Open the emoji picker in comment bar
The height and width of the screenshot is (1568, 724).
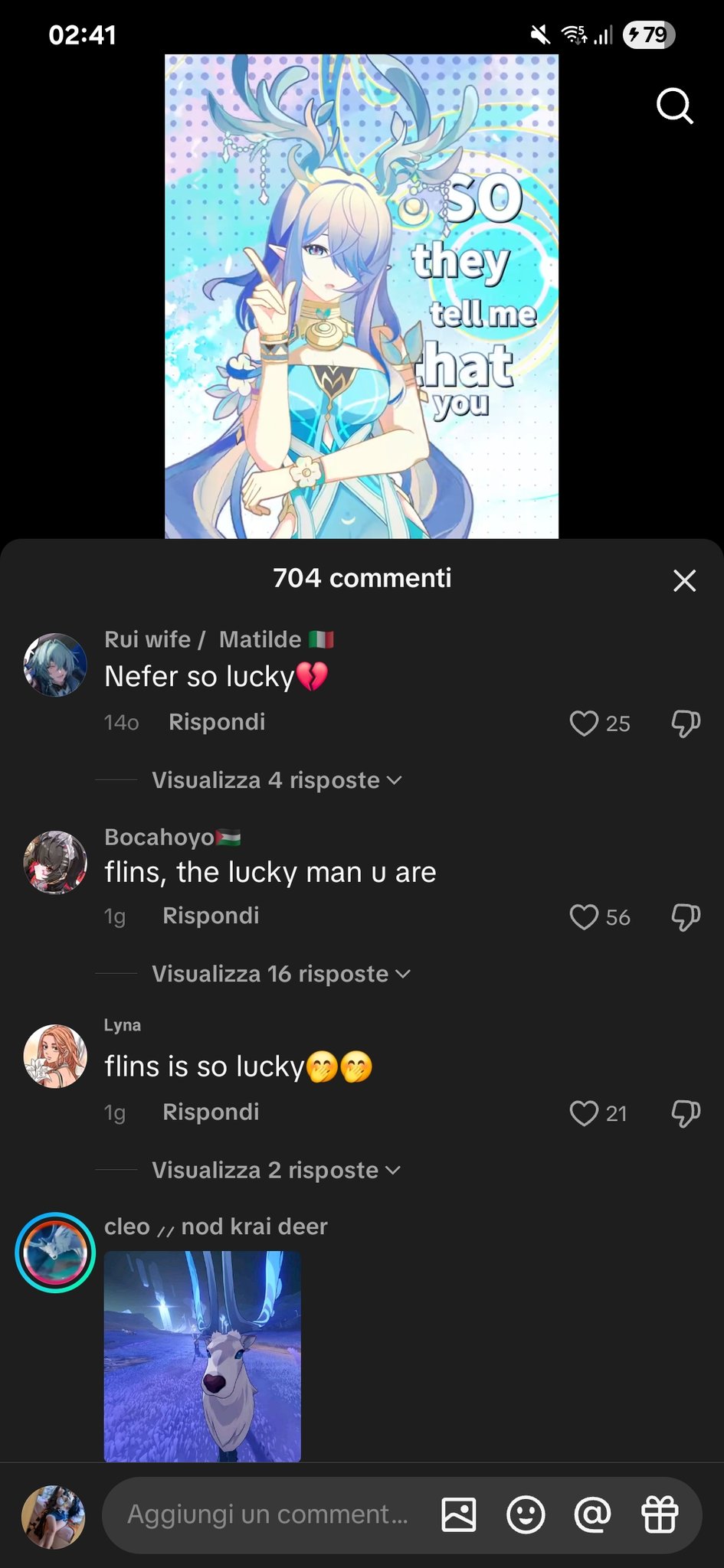click(x=526, y=1514)
